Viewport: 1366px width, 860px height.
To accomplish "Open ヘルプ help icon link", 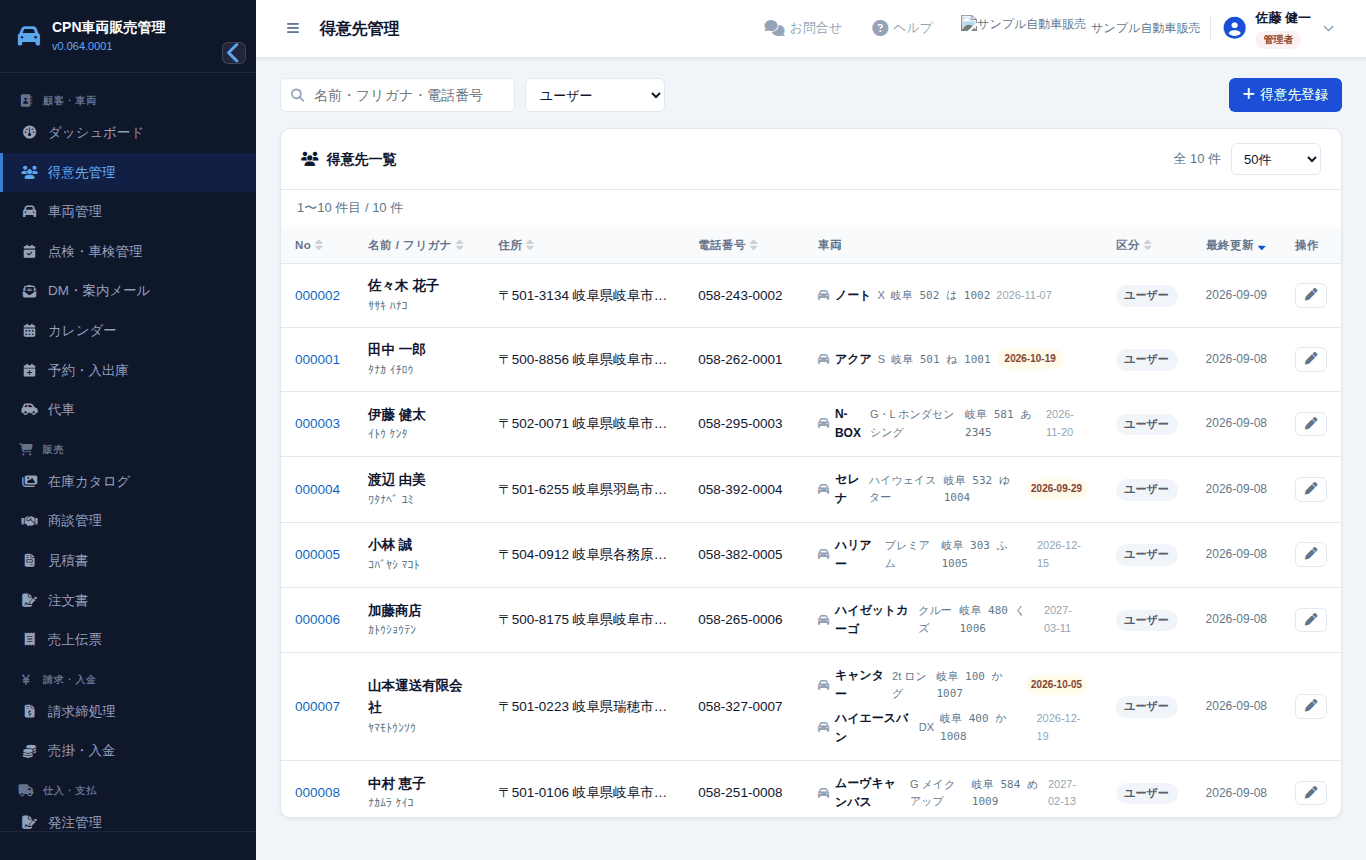I will click(x=902, y=28).
